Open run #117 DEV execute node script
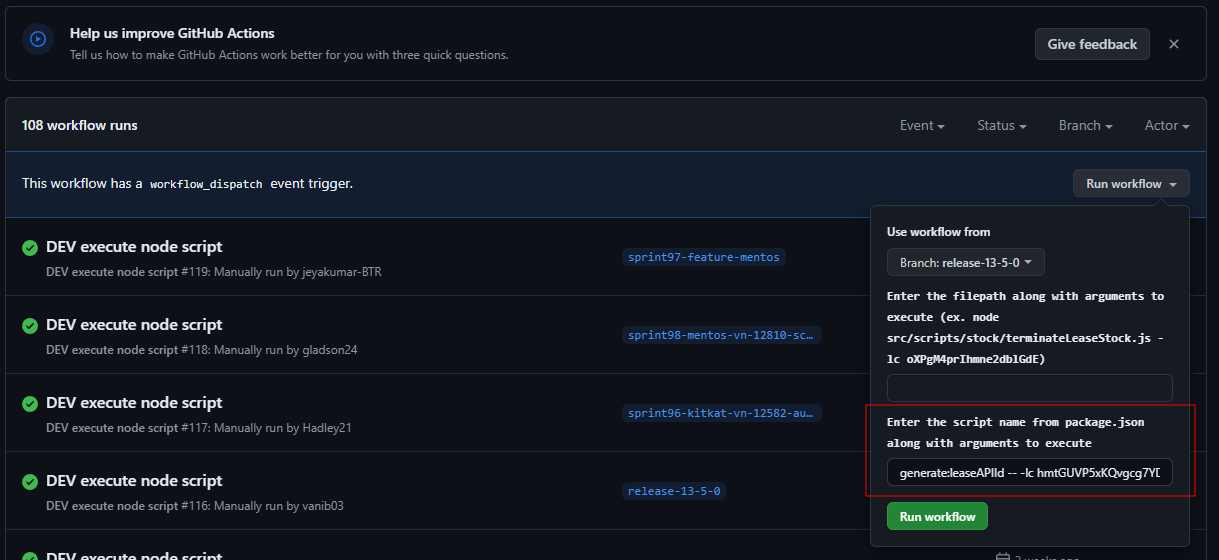1219x560 pixels. pos(134,403)
